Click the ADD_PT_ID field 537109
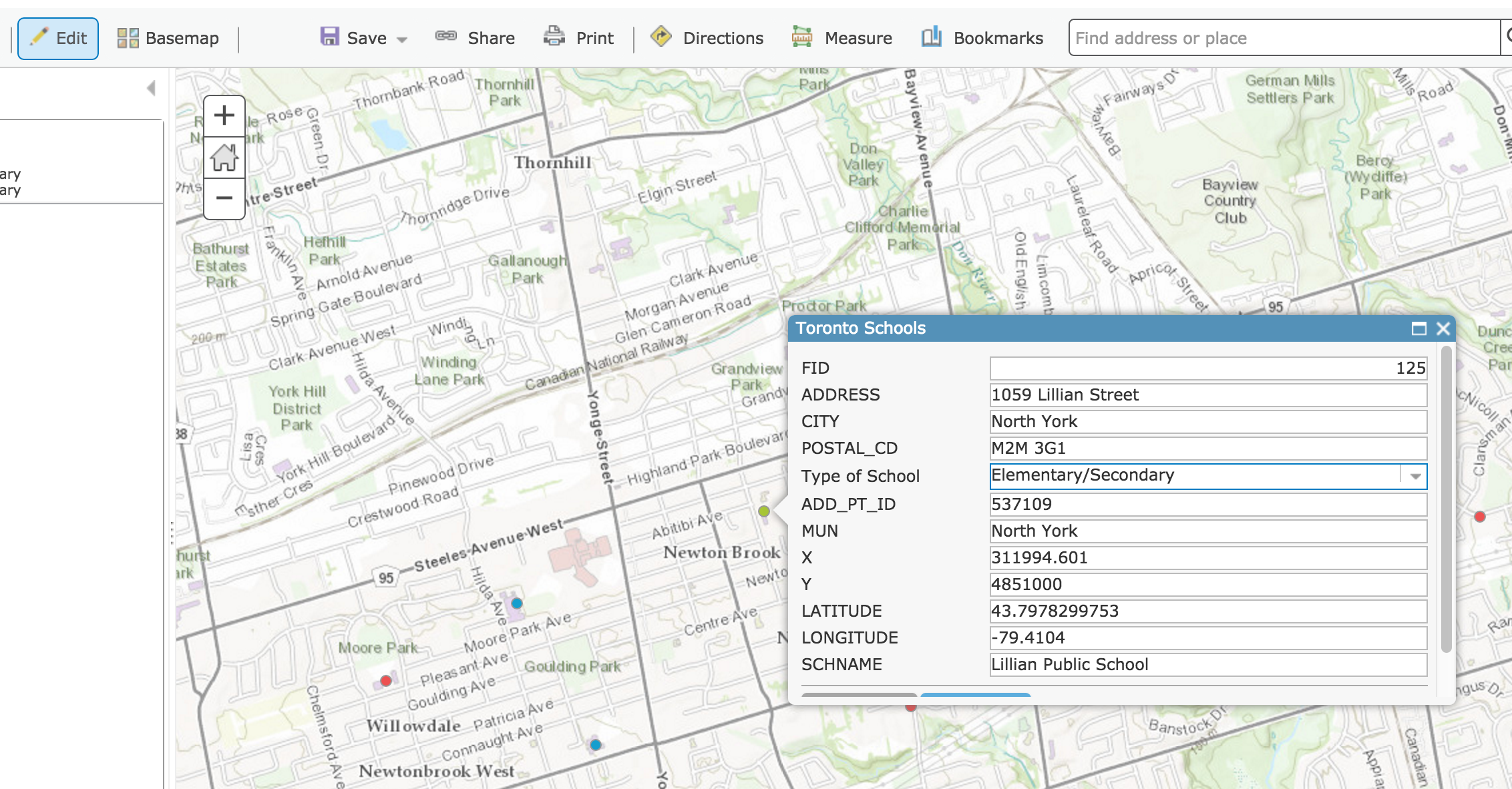 pyautogui.click(x=1208, y=504)
